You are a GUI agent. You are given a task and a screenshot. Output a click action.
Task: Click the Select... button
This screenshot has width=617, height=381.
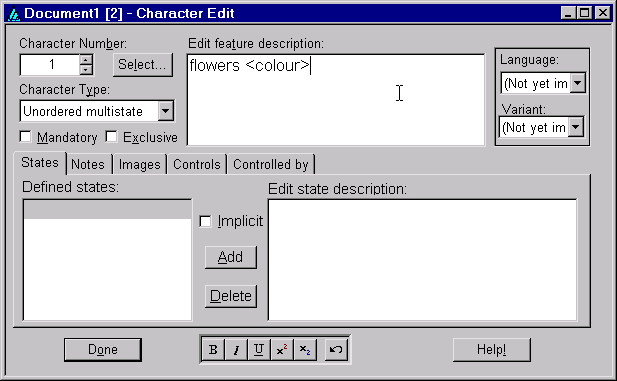(x=142, y=65)
